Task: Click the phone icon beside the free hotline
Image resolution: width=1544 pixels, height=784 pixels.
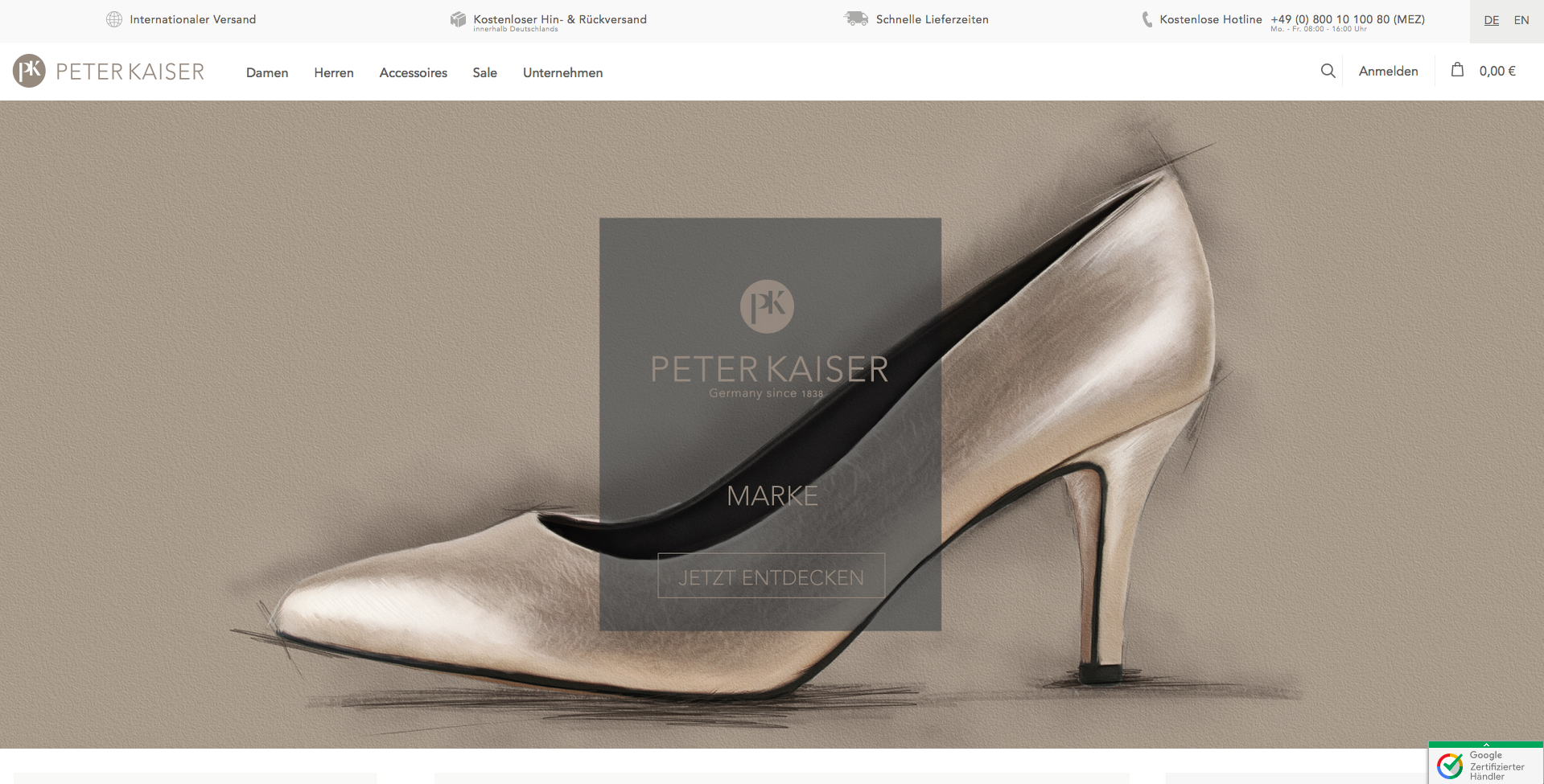Action: click(1147, 19)
